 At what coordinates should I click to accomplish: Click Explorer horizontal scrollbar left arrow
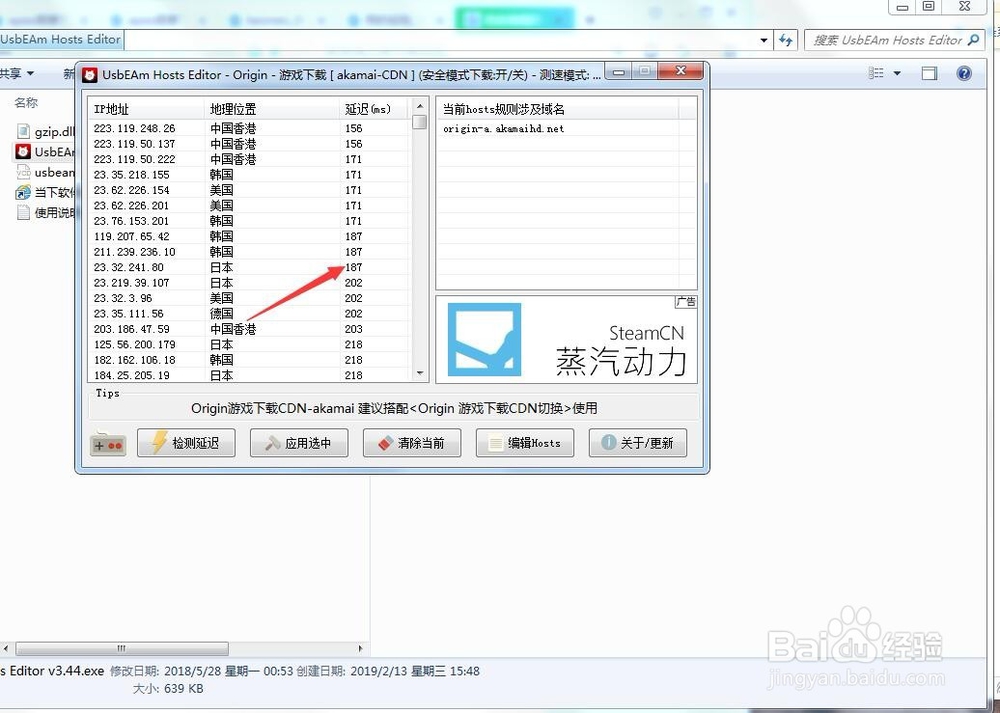[x=6, y=649]
